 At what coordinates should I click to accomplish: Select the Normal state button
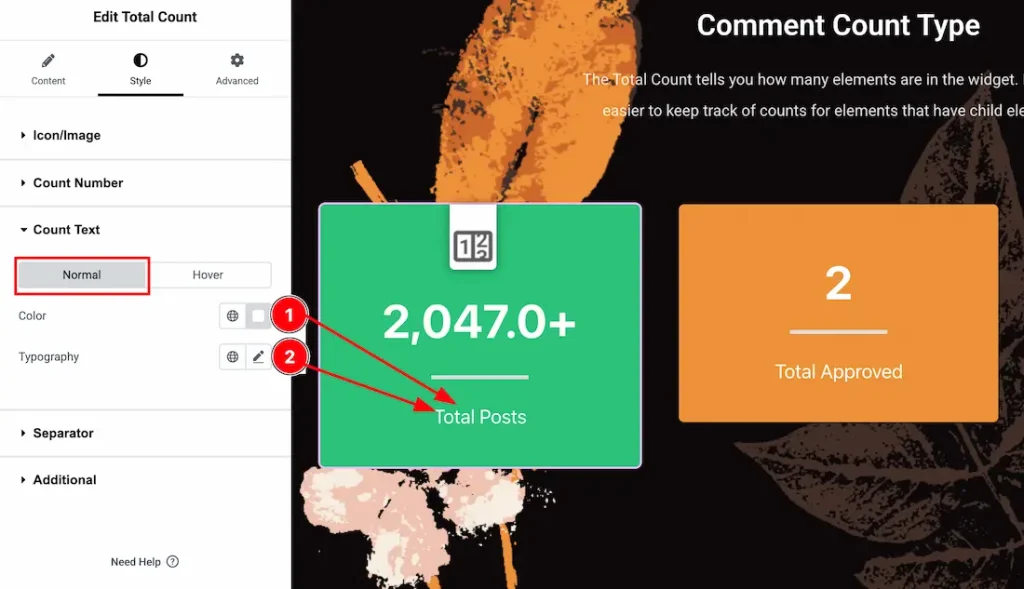tap(82, 275)
